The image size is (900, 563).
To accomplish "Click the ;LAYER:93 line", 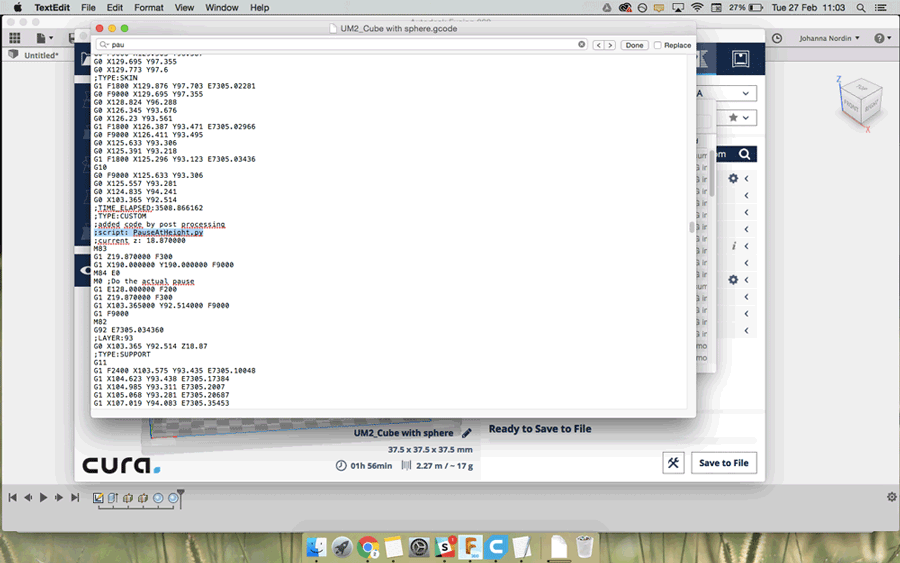I will [113, 338].
